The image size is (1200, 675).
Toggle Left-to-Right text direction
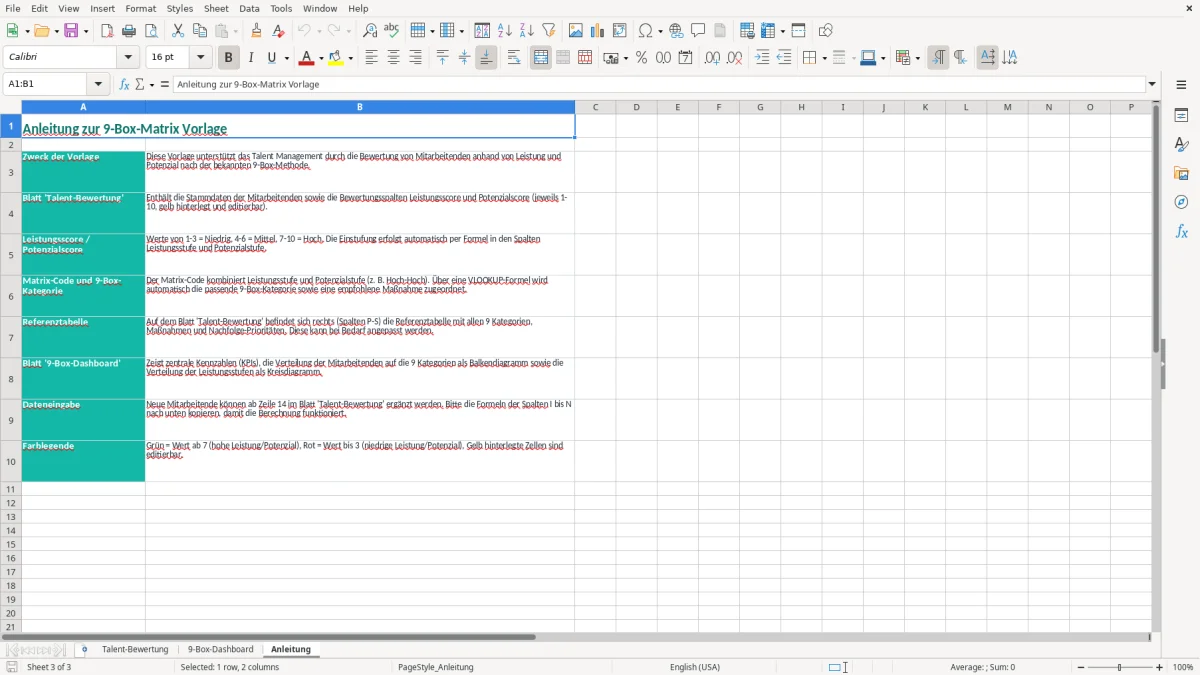click(x=938, y=58)
